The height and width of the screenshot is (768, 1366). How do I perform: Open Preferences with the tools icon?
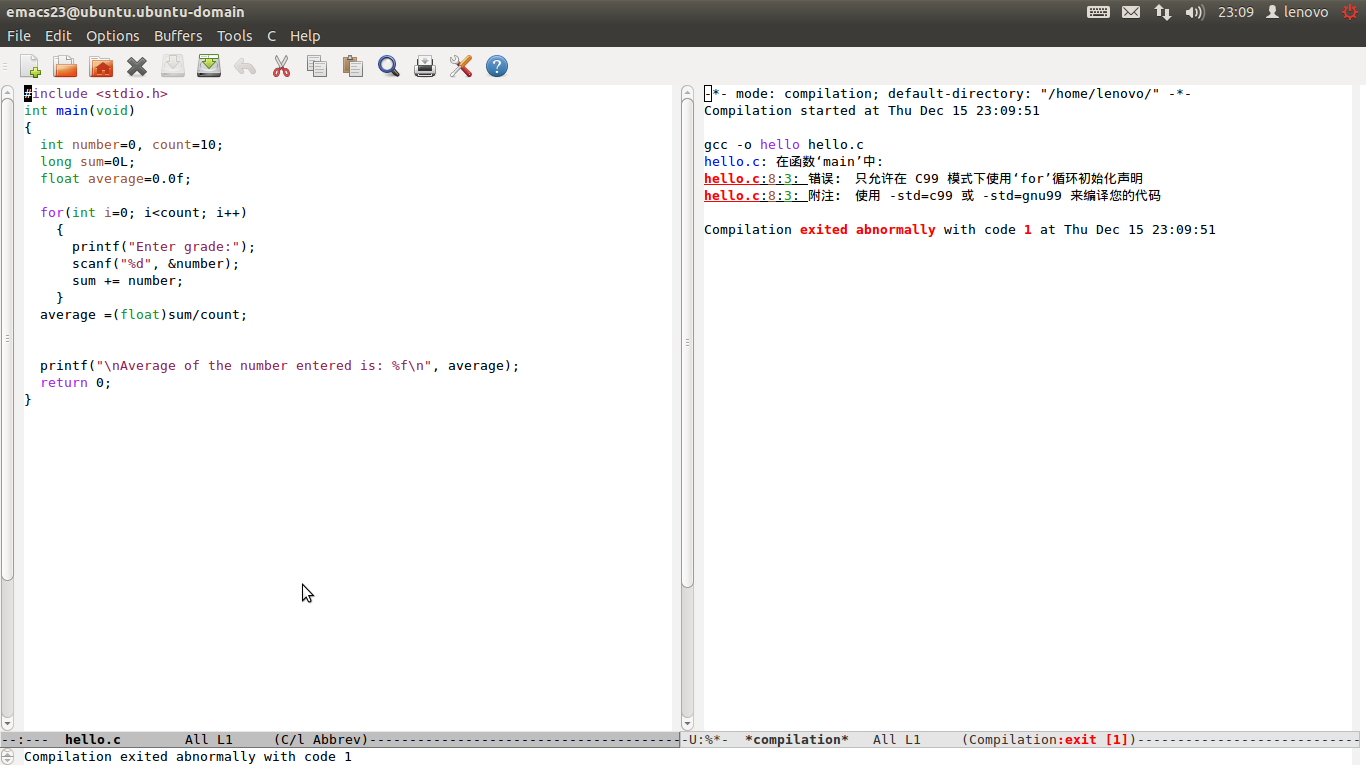(461, 67)
